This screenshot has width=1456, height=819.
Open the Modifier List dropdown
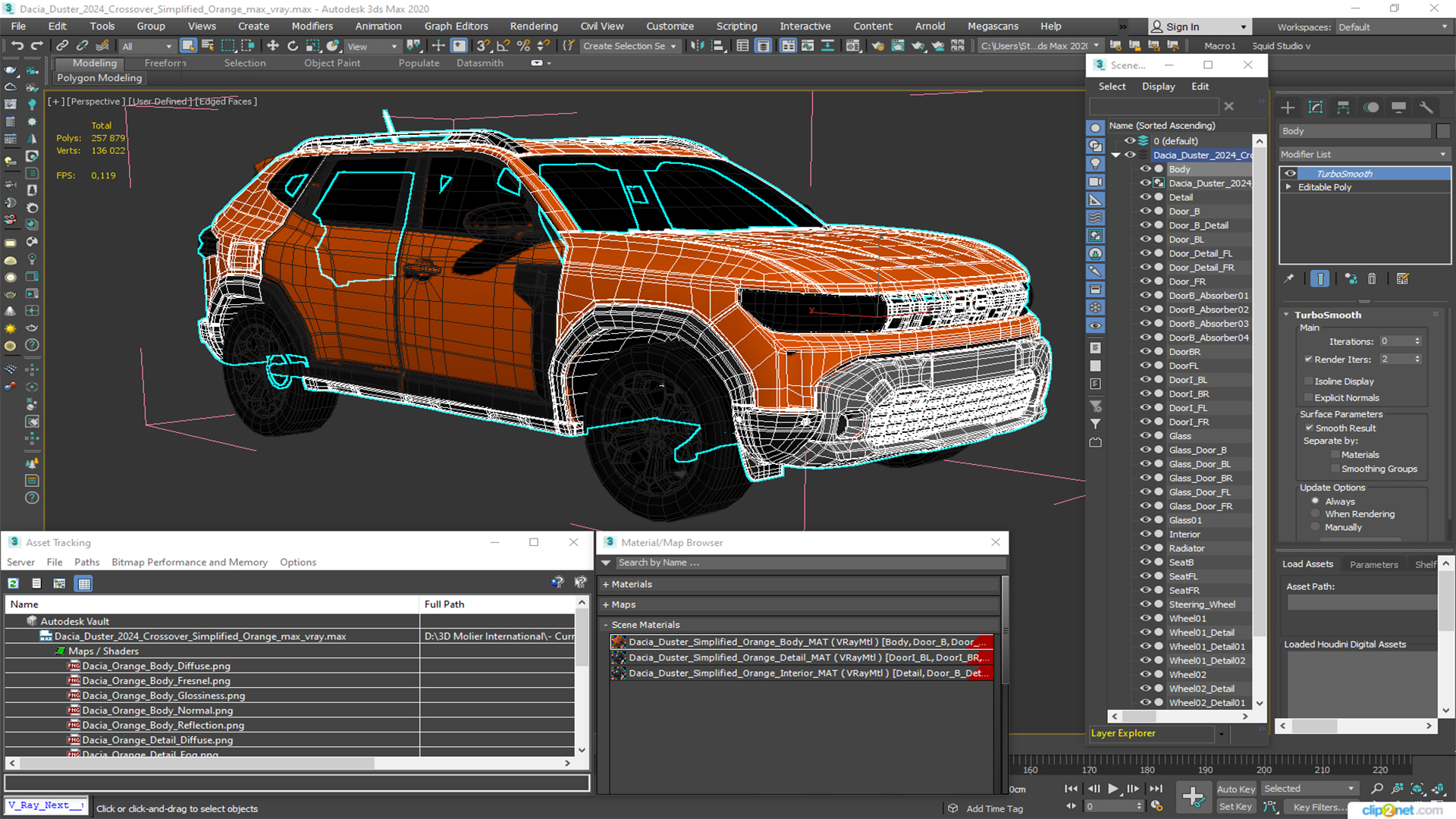(x=1364, y=154)
